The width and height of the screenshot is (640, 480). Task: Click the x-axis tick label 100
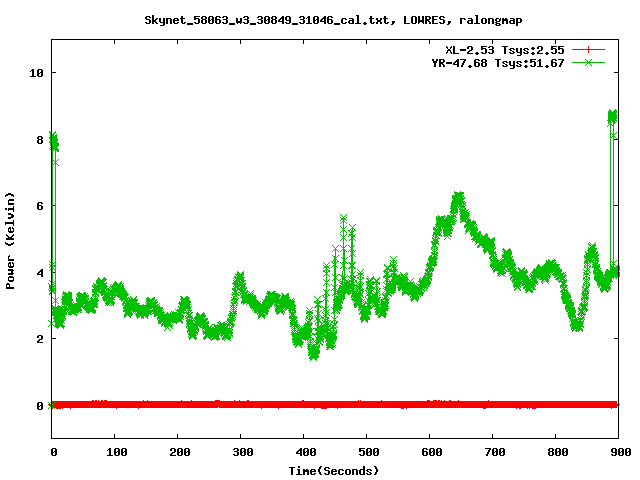tap(117, 452)
